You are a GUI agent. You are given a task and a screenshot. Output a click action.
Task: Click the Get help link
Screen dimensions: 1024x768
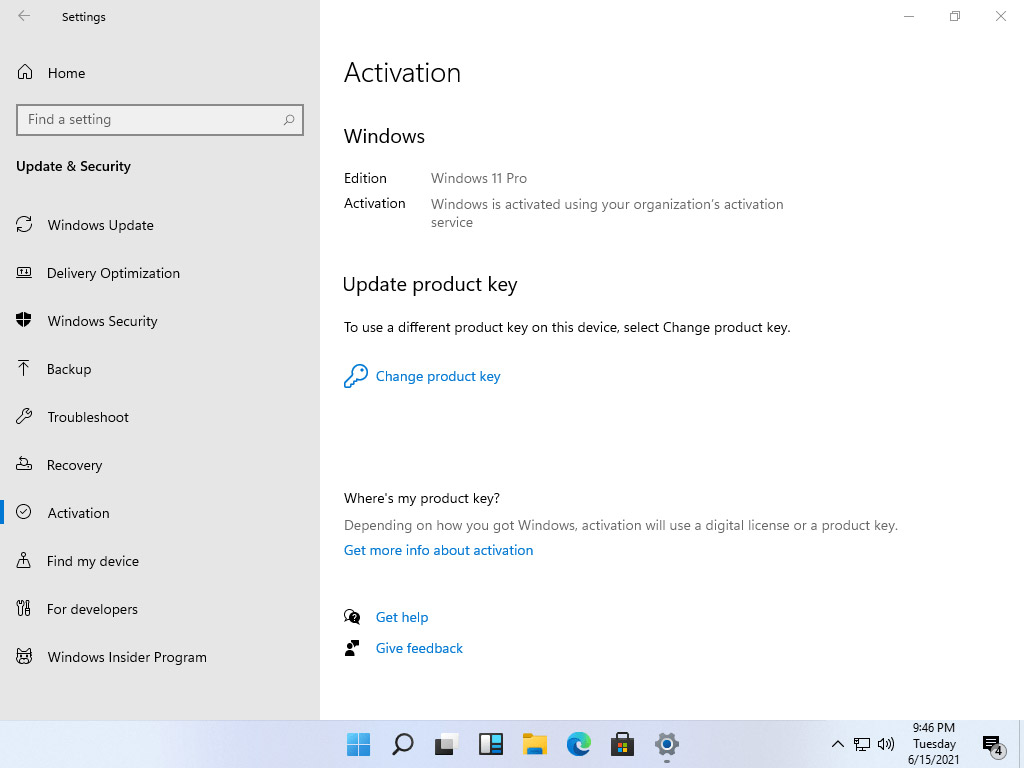(402, 617)
